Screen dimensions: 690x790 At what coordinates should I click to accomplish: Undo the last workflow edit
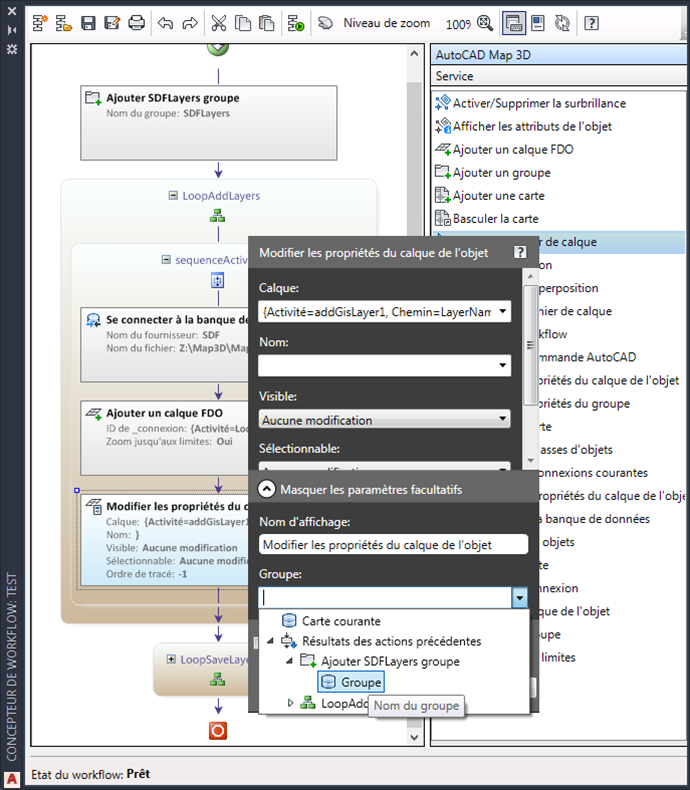coord(165,23)
